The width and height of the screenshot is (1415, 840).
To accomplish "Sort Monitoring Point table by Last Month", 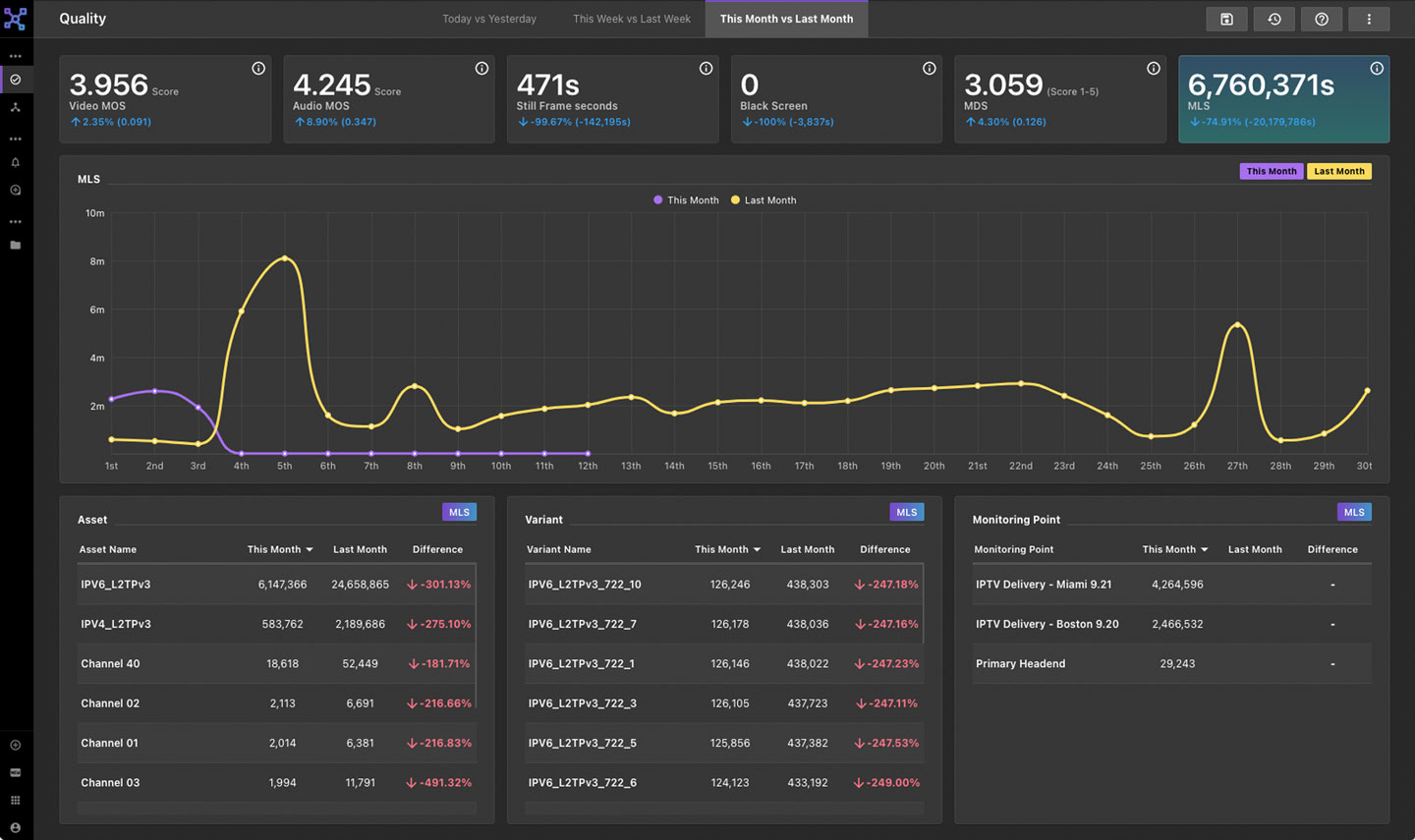I will click(1255, 550).
